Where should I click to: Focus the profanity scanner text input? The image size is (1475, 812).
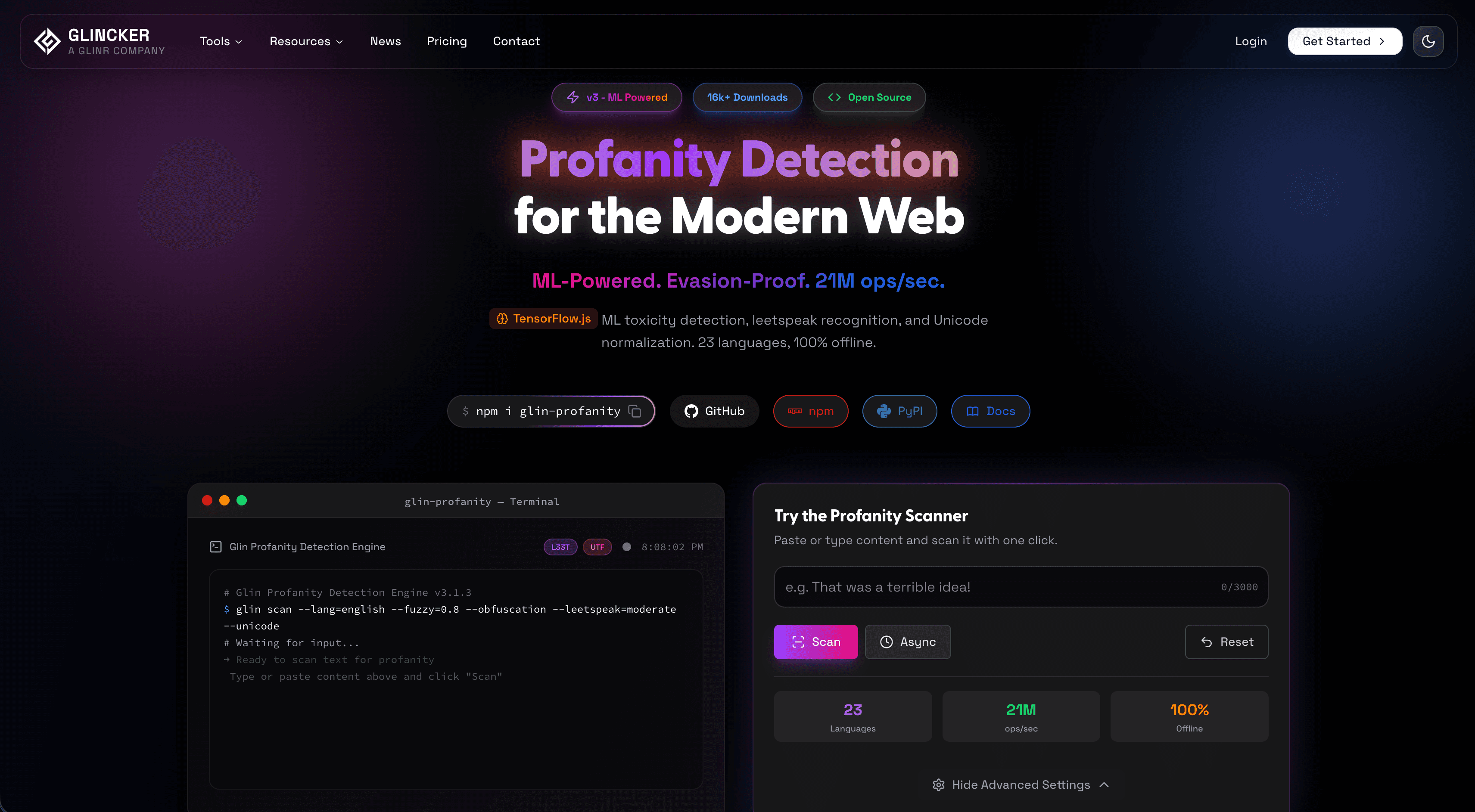(x=1021, y=586)
